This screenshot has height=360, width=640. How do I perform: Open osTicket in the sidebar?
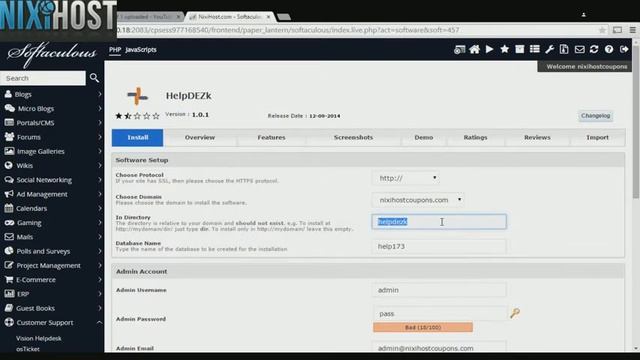click(28, 349)
